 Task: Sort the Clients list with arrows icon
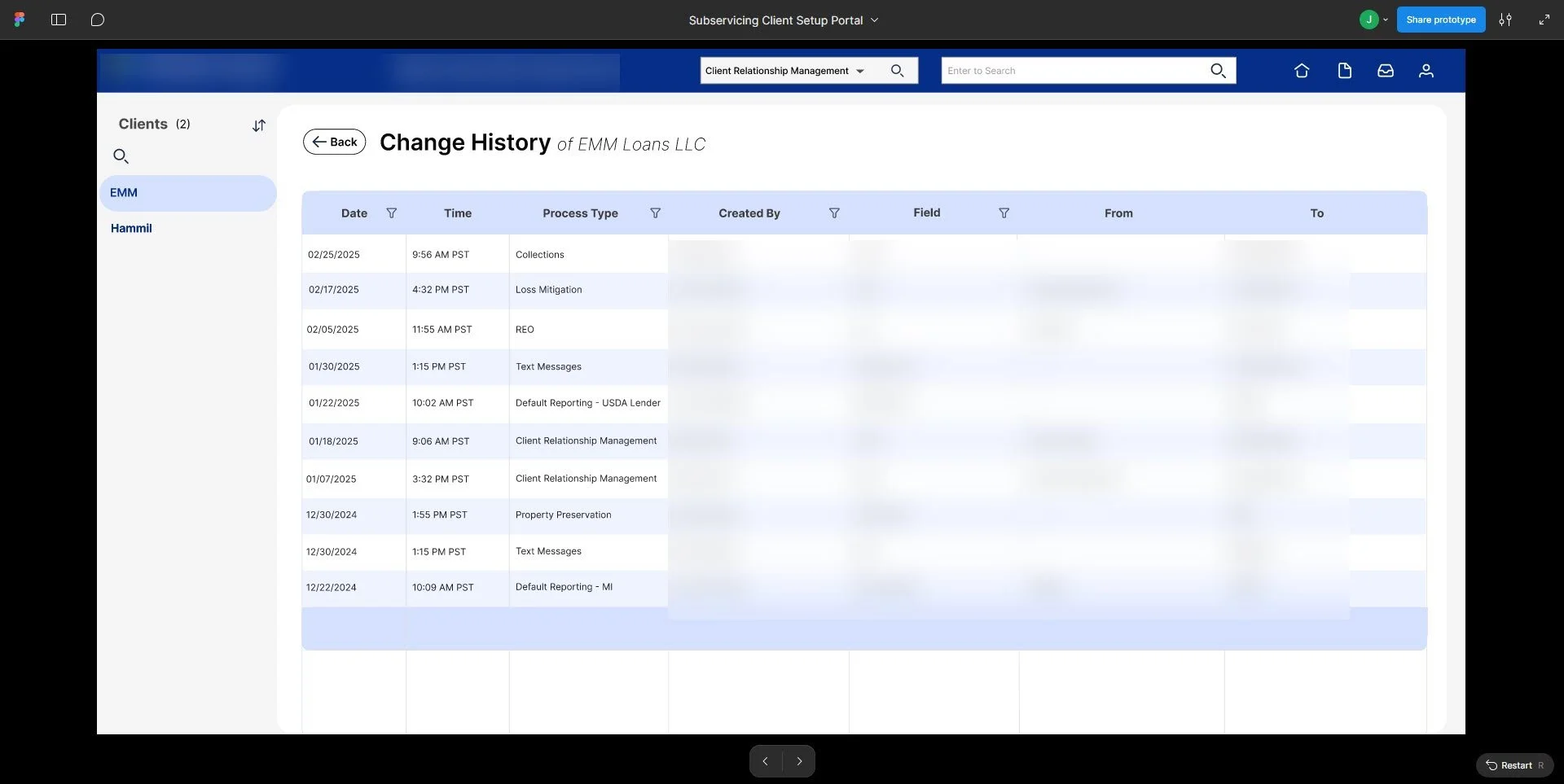(259, 125)
